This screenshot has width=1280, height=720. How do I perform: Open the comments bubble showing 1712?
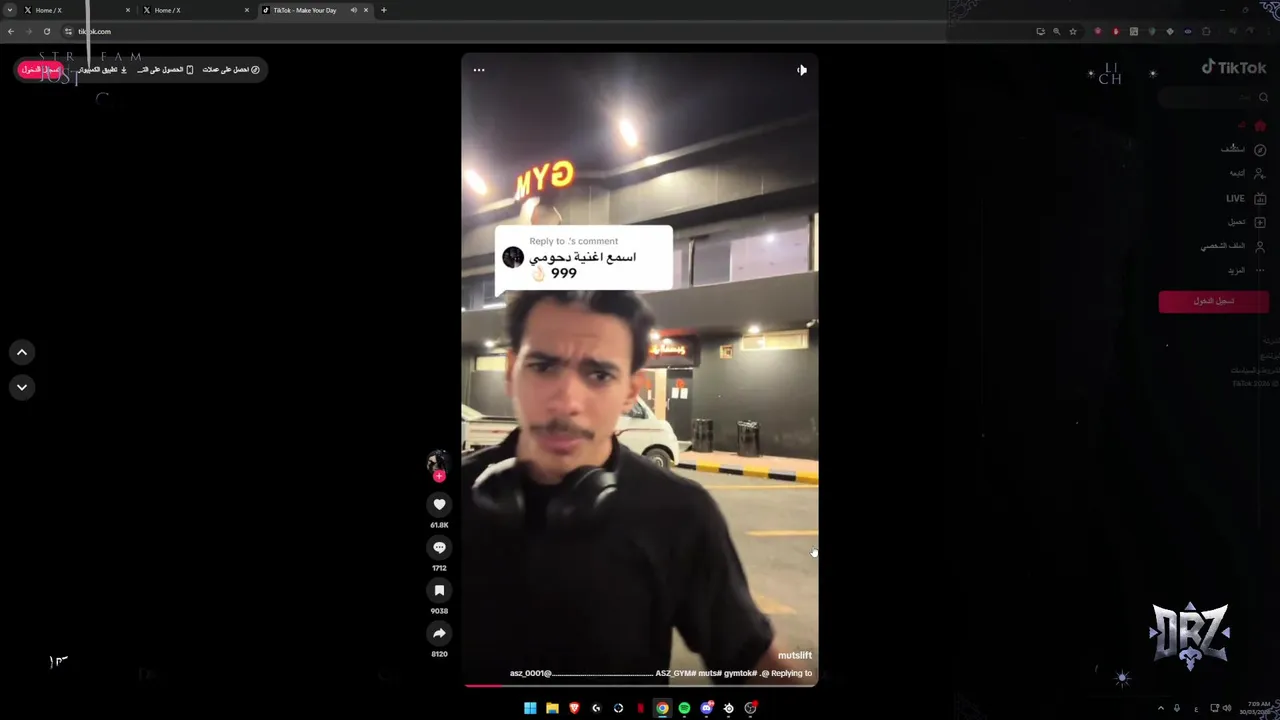point(439,548)
